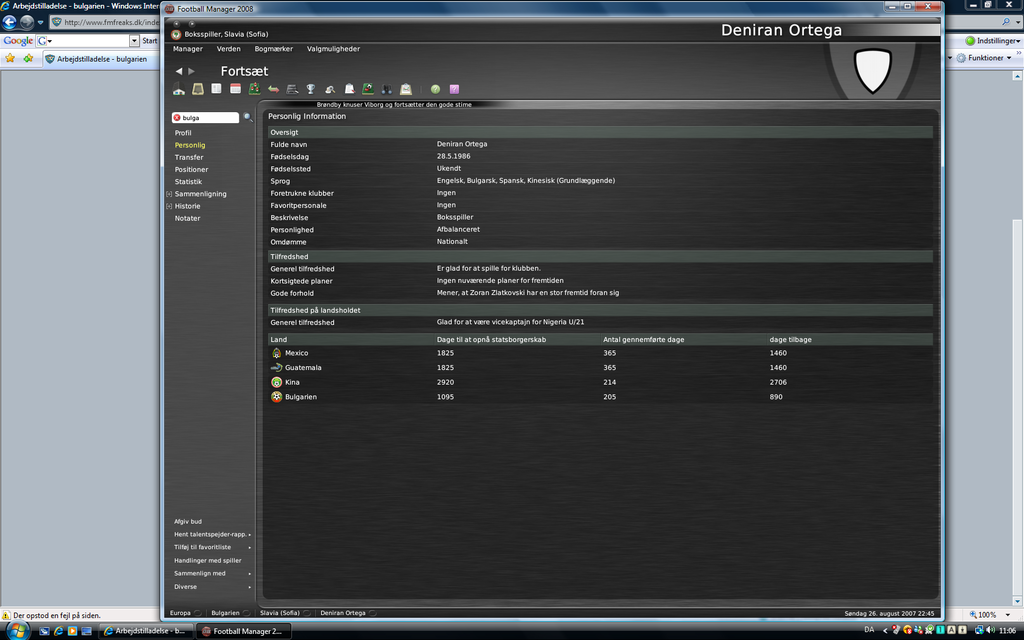
Task: Expand the Sammenligning tree node
Action: pyautogui.click(x=169, y=194)
